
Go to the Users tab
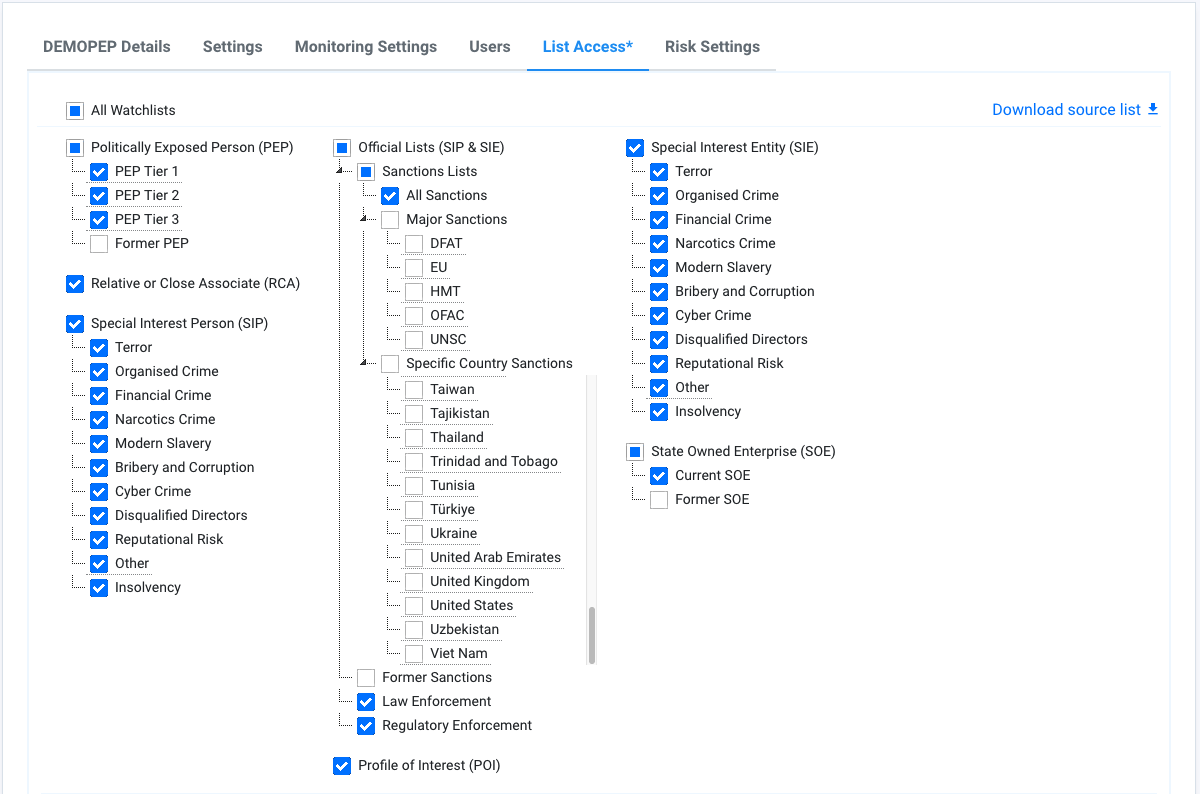[489, 47]
